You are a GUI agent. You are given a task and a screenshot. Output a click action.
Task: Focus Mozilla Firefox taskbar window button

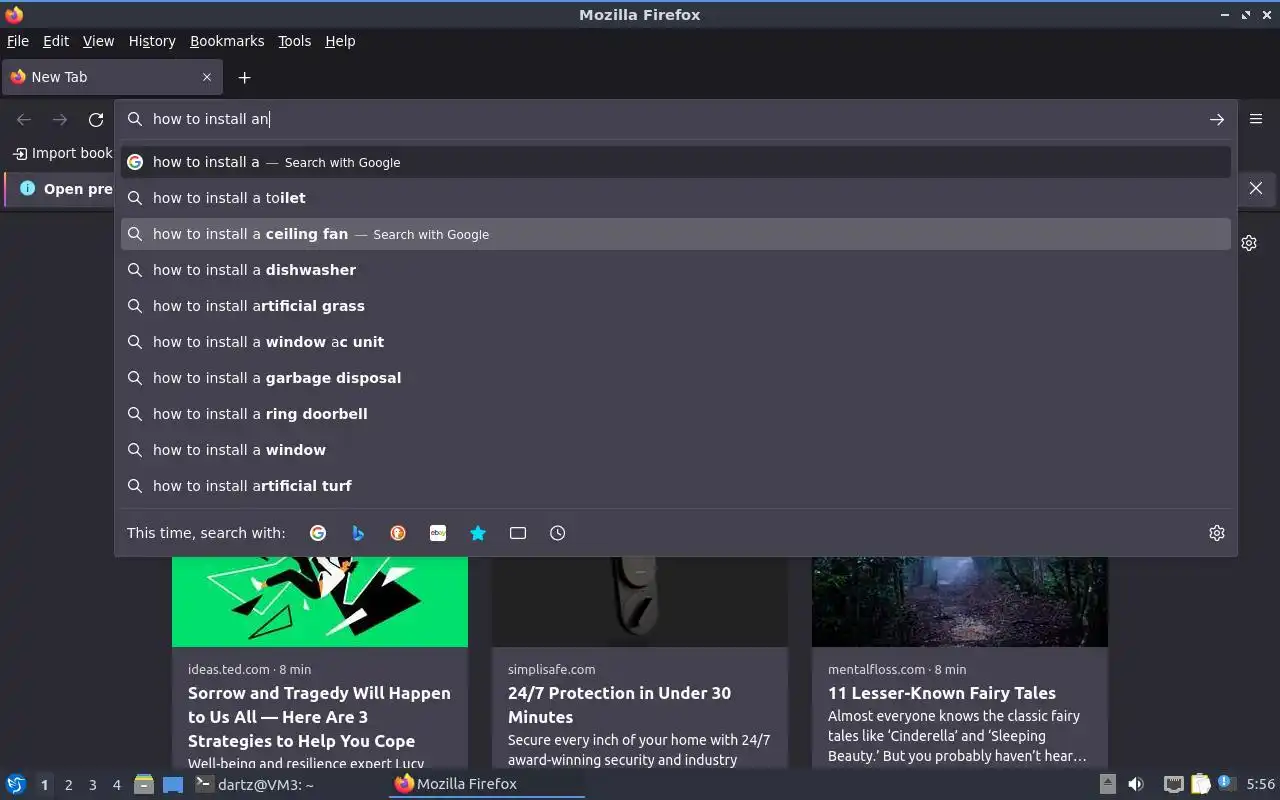point(487,784)
